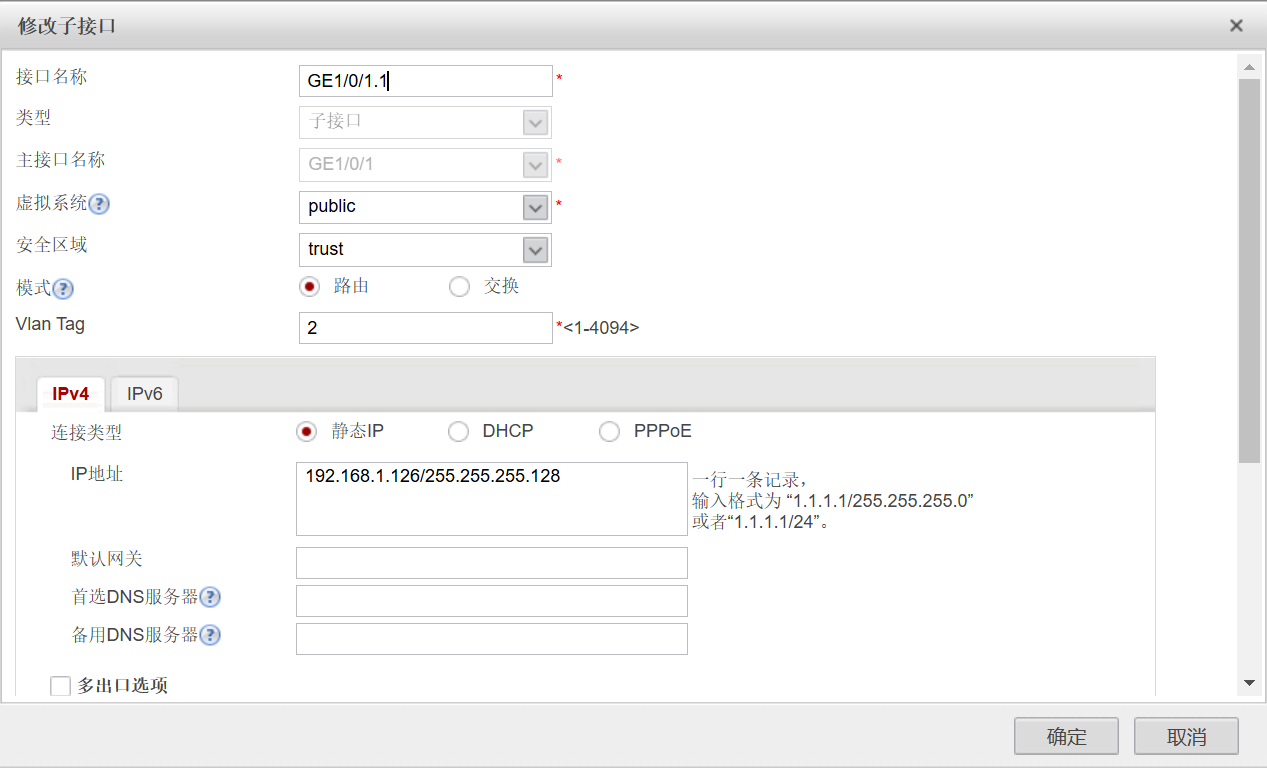This screenshot has height=768, width=1267.
Task: Open the 安全区域 dropdown showing trust
Action: pos(425,250)
